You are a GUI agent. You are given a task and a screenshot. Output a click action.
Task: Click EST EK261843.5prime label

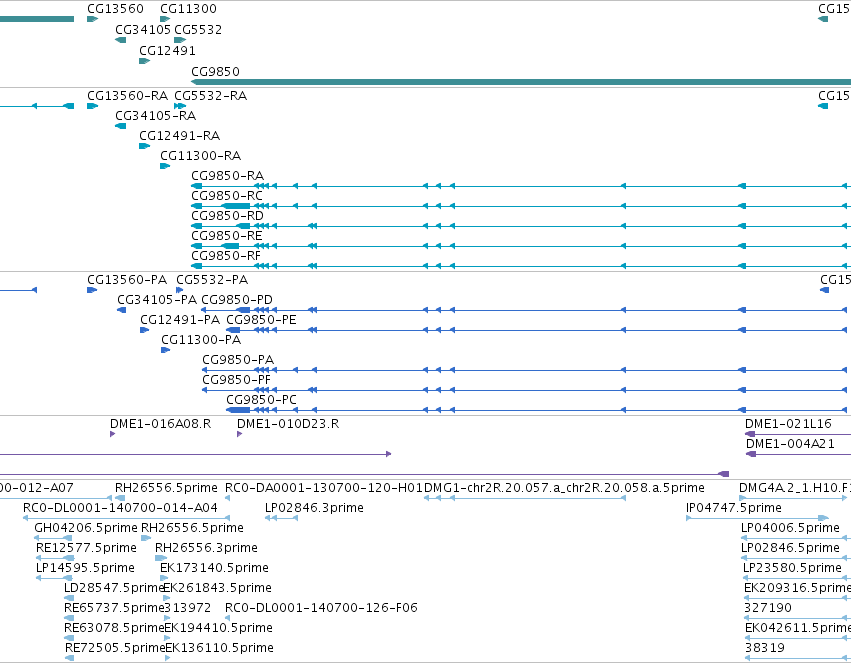pos(218,589)
